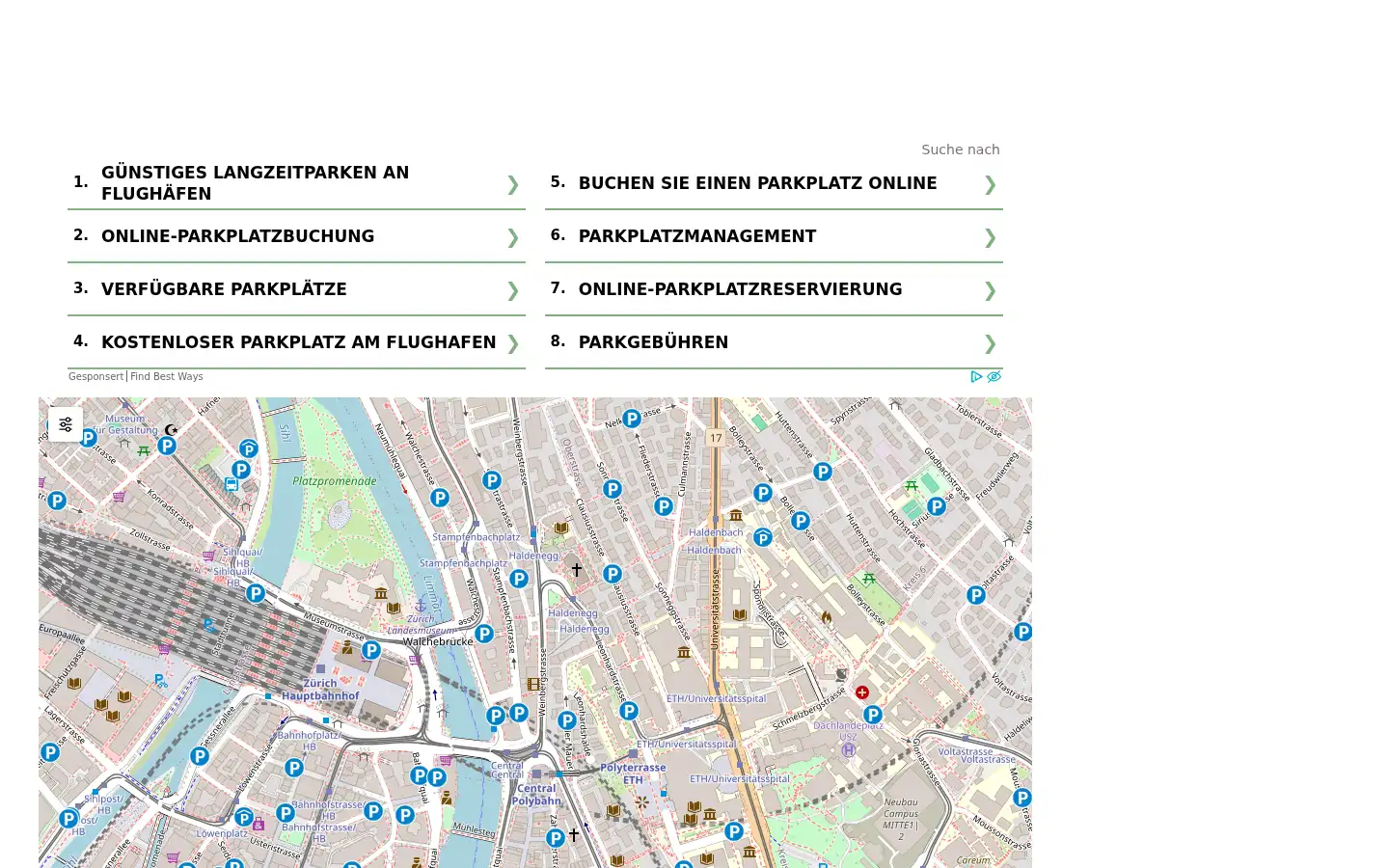Click the purple accessible shop icon at Löwenplatz
Viewport: 1389px width, 868px height.
259,825
